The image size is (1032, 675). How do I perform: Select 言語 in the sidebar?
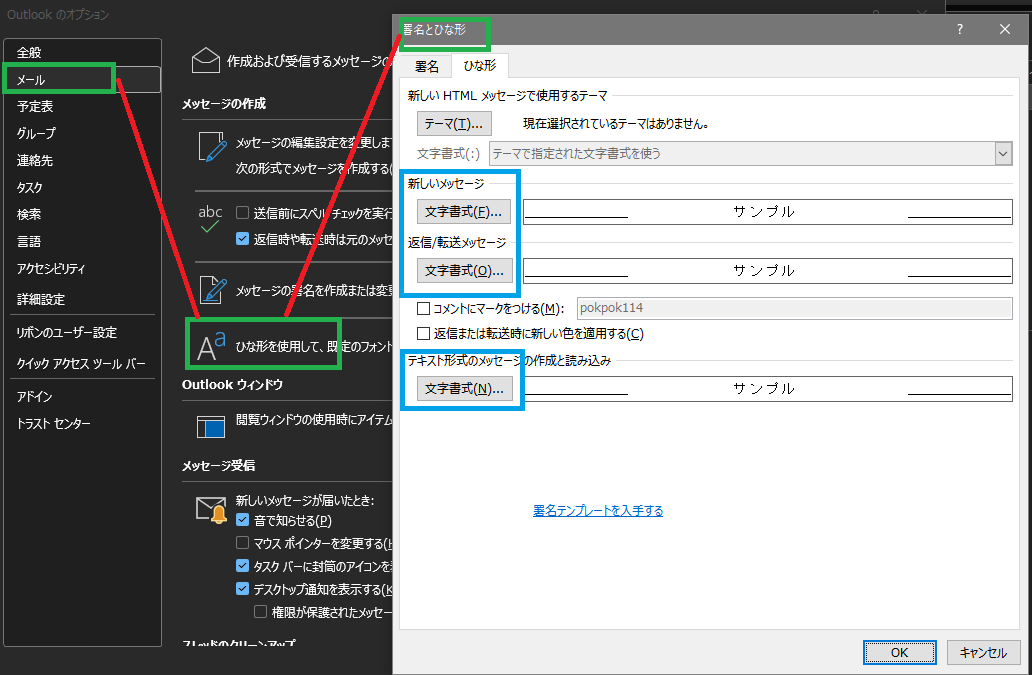click(x=82, y=241)
